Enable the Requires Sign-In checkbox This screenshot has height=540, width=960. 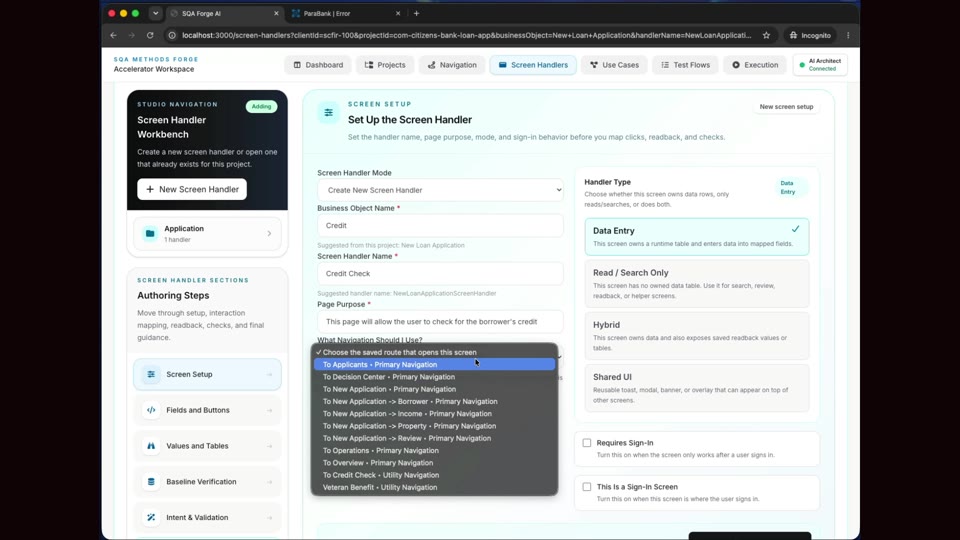pyautogui.click(x=587, y=443)
